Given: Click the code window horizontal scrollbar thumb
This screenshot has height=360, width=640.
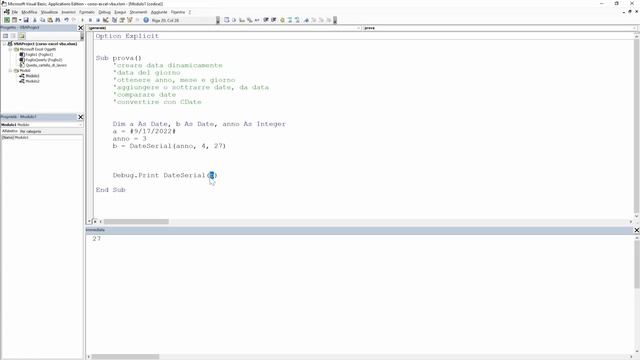Looking at the screenshot, I should tap(136, 222).
